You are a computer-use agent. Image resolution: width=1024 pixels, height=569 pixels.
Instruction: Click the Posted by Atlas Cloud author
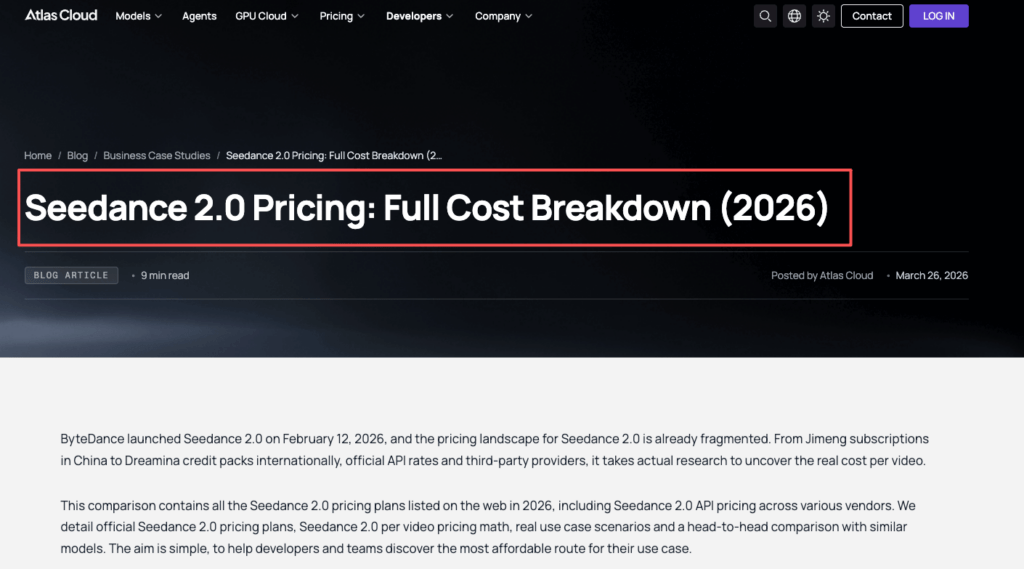[x=822, y=275]
